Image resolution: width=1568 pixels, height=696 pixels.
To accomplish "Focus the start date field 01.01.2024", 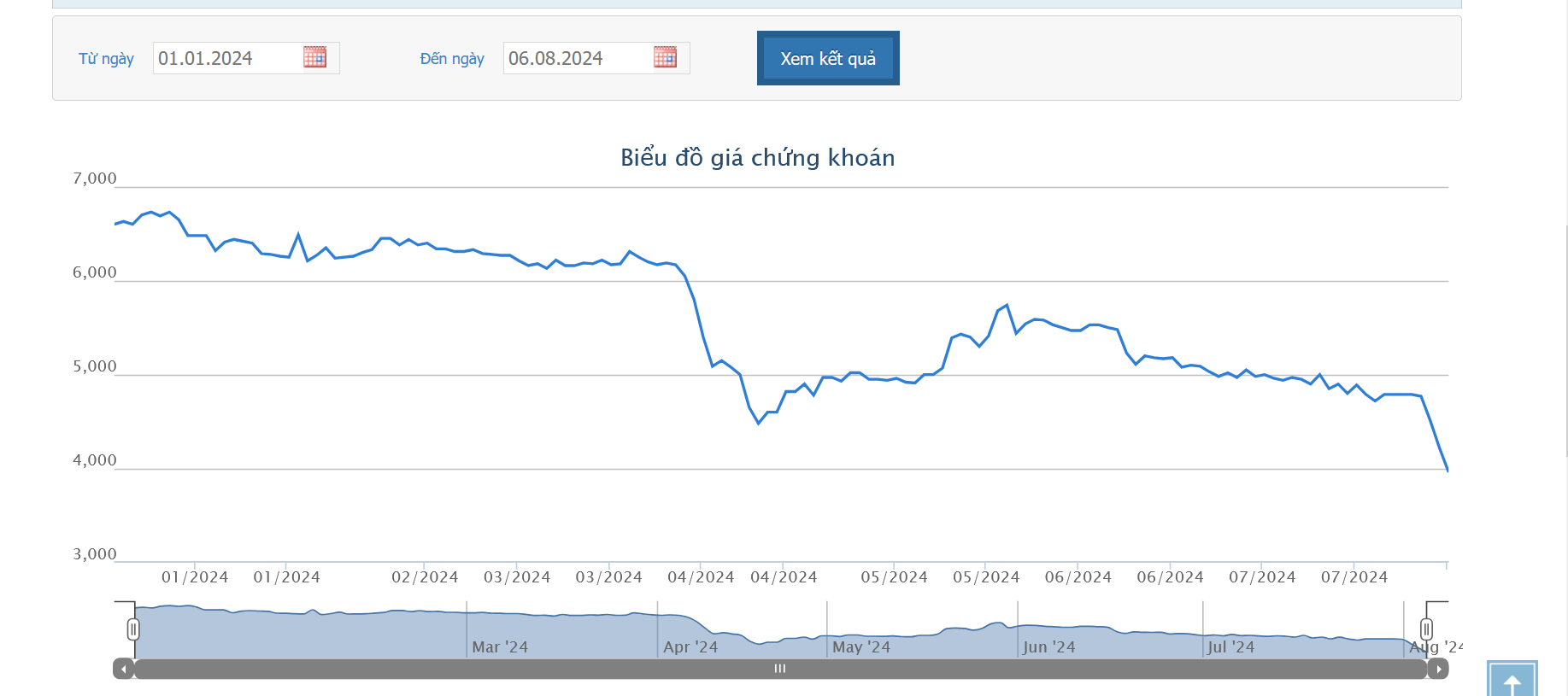I will [x=226, y=58].
